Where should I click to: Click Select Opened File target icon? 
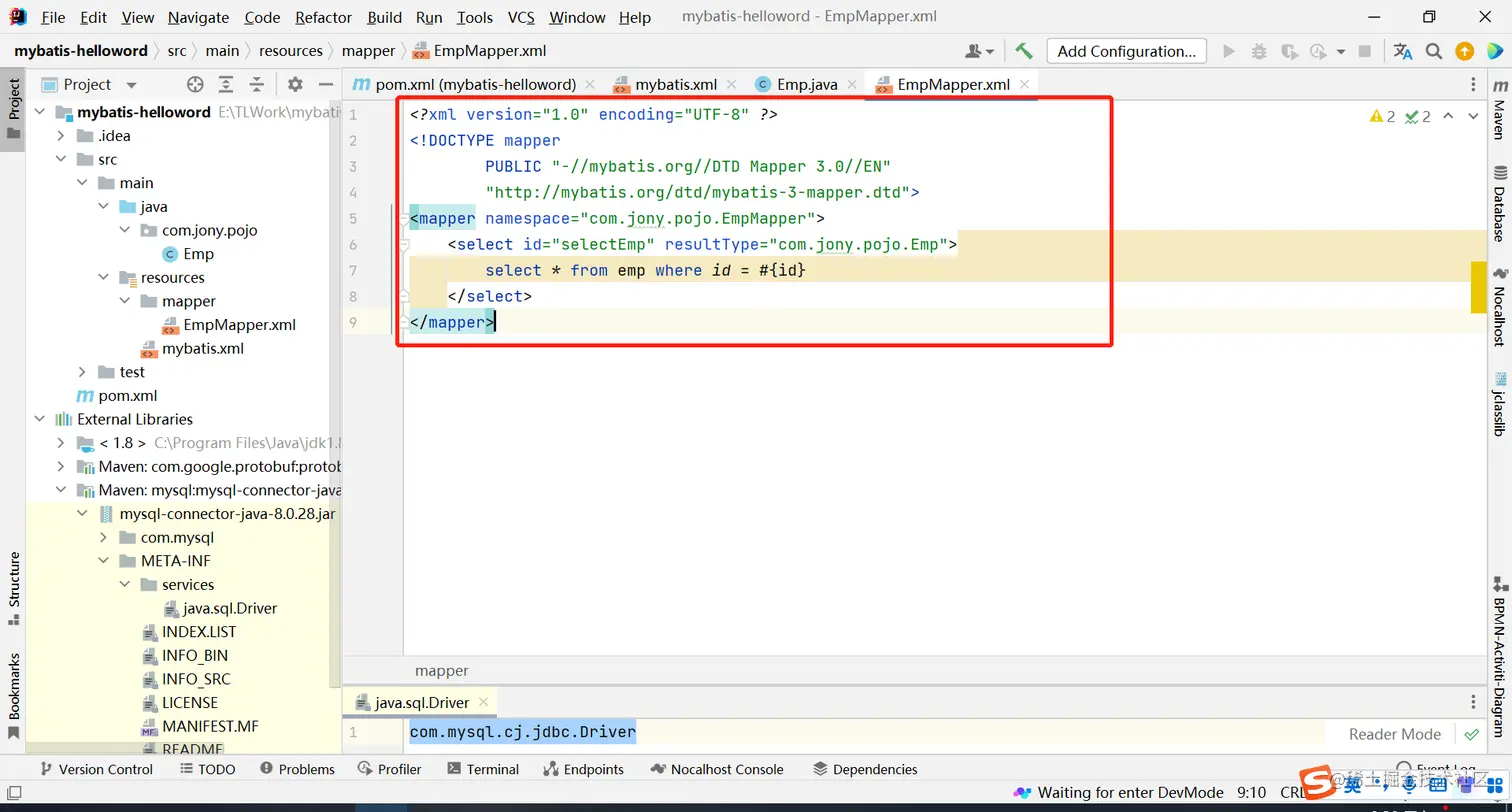tap(196, 85)
